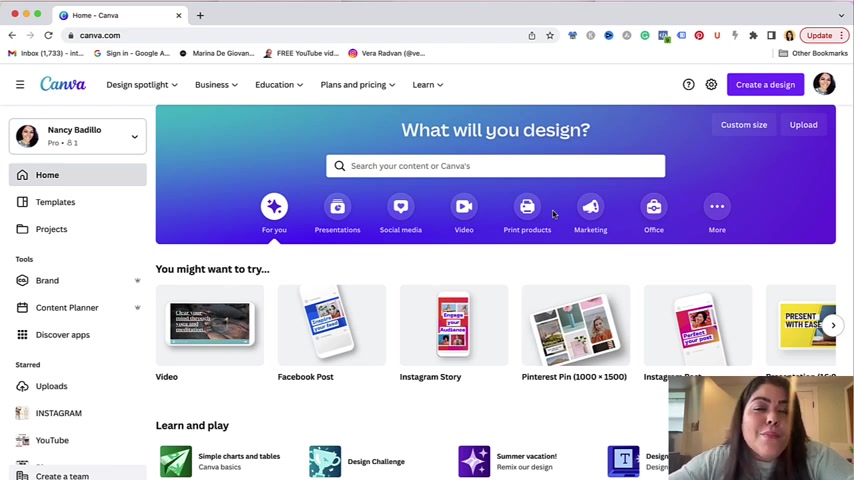This screenshot has width=854, height=480.
Task: Open Discover apps in sidebar
Action: point(77,335)
